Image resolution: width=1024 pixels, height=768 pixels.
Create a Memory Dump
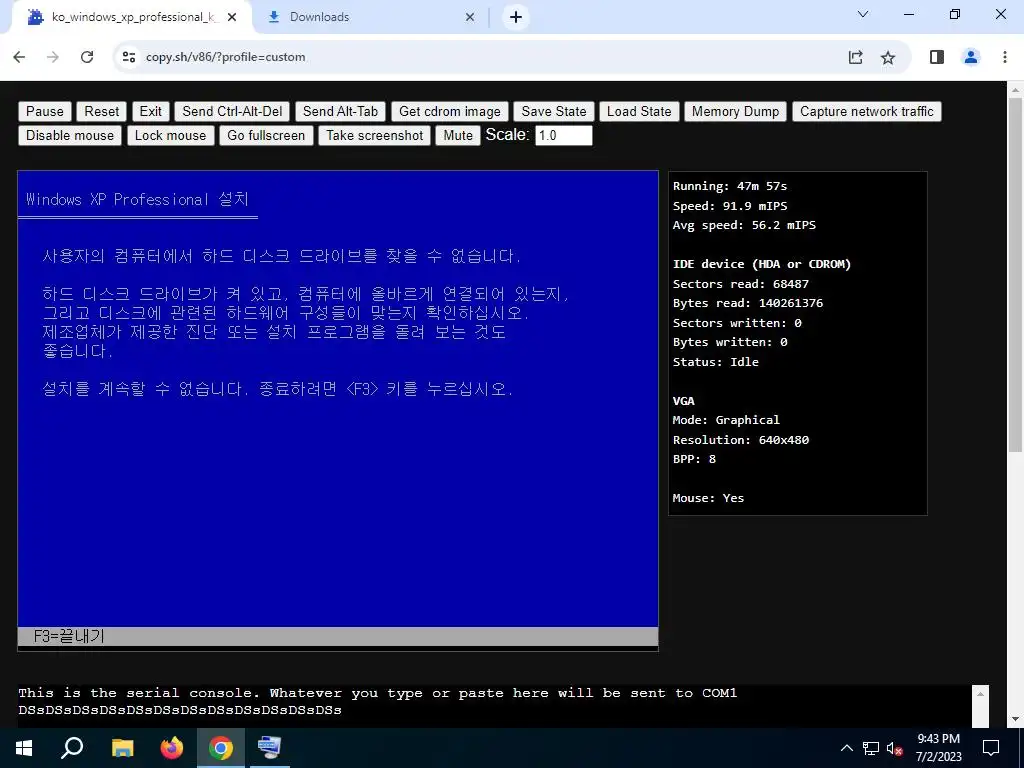pos(735,111)
